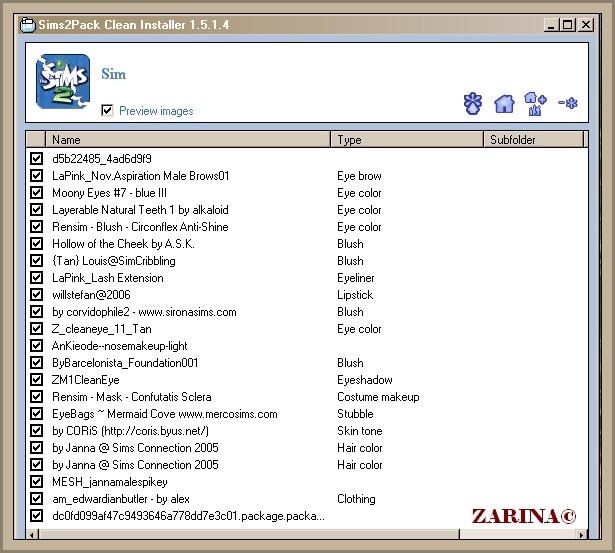615x553 pixels.
Task: Close the Sims2Pack Clean Installer window
Action: pyautogui.click(x=586, y=25)
